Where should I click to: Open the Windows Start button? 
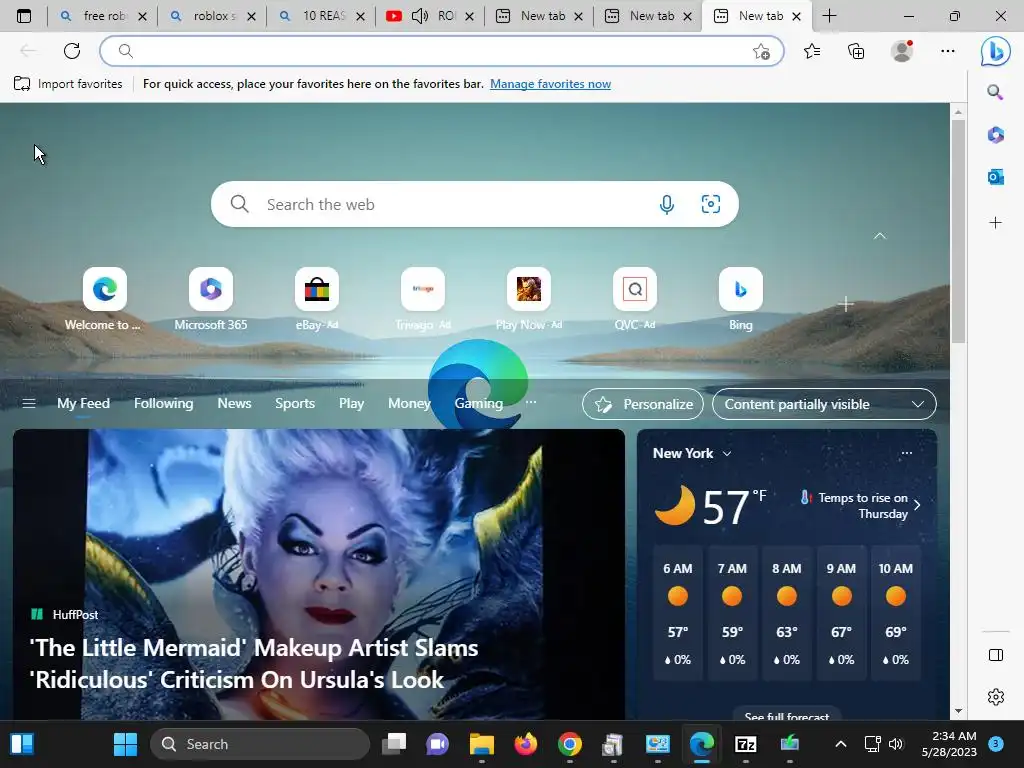[x=125, y=744]
